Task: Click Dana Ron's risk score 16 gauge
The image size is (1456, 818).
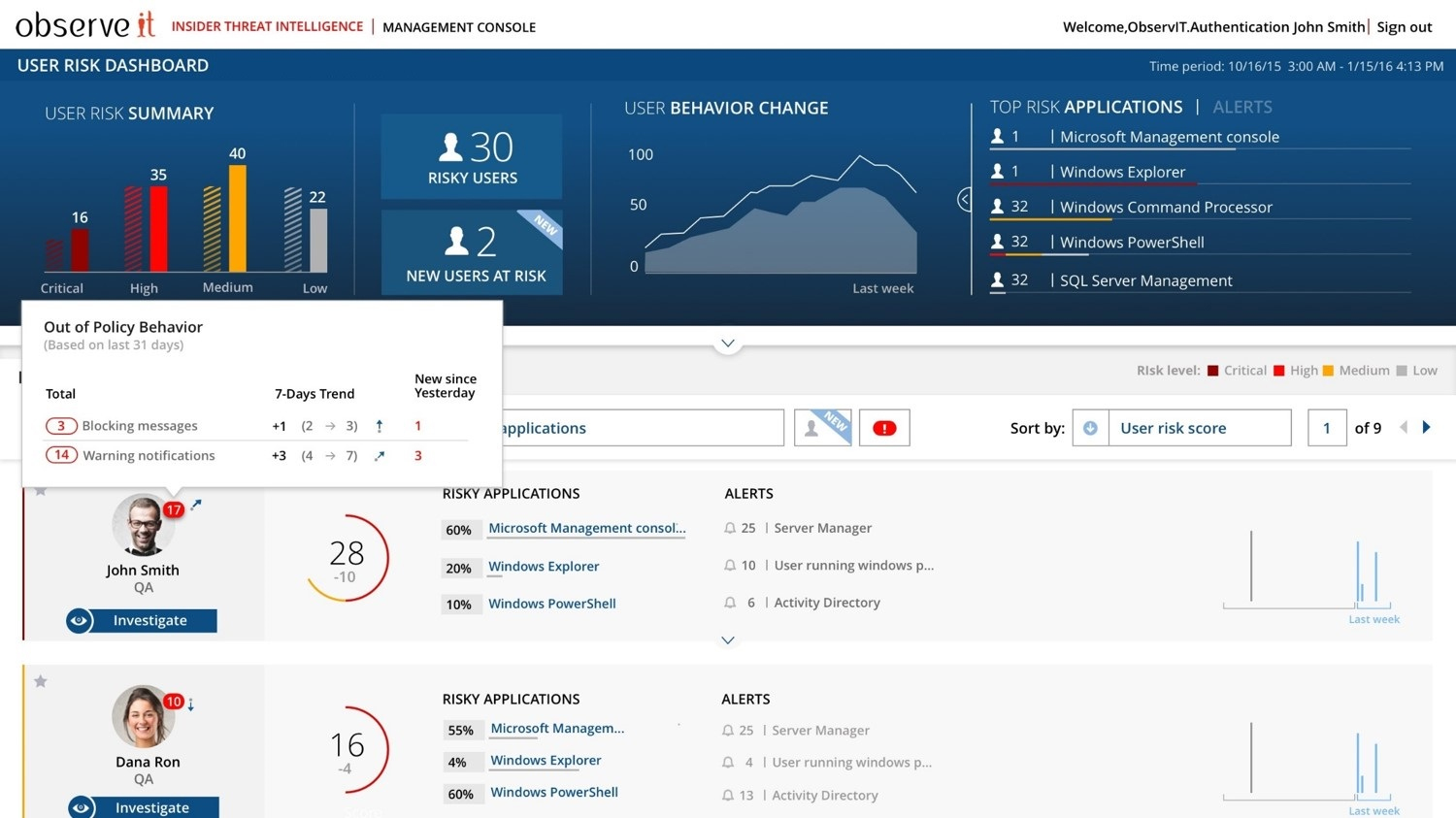Action: 347,750
